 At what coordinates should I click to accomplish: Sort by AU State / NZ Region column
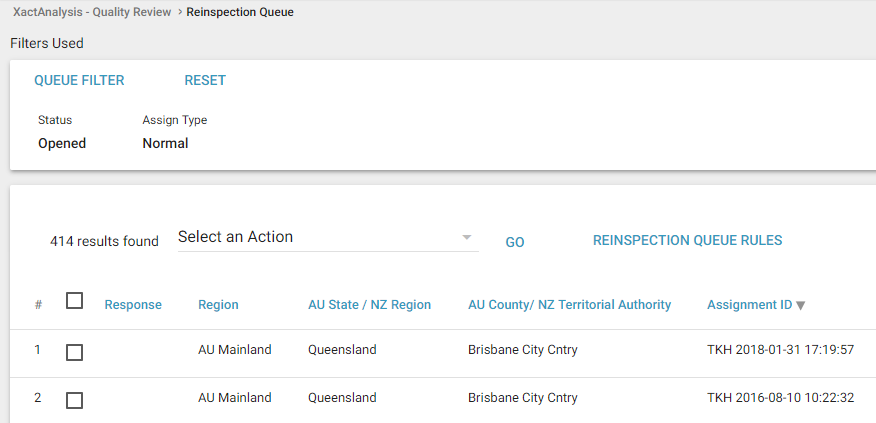pos(369,305)
